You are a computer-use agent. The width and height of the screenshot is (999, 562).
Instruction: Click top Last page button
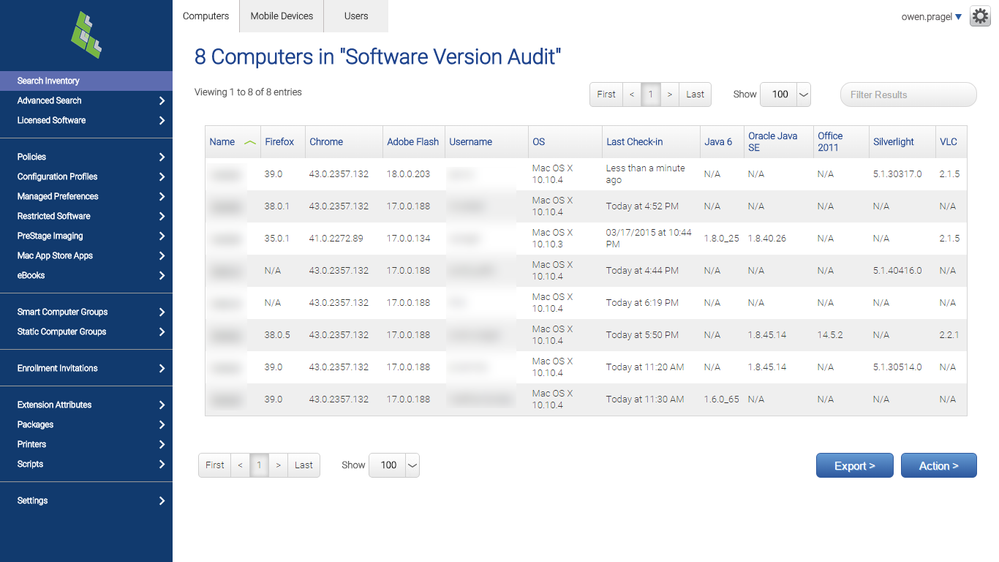695,94
